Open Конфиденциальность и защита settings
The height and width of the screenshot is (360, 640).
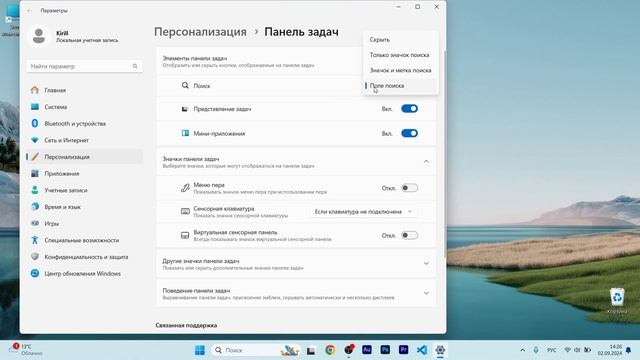(x=84, y=257)
